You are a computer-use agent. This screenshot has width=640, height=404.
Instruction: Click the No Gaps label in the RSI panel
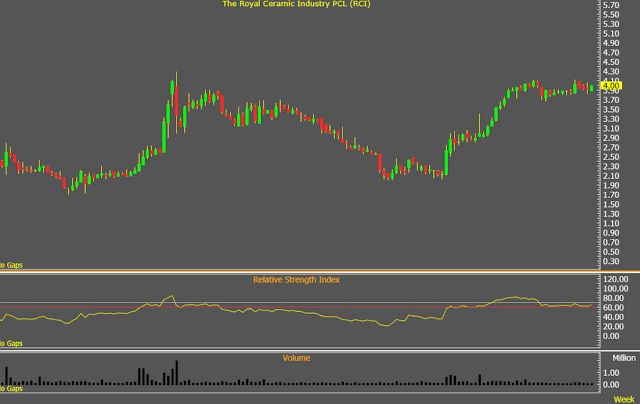11,344
